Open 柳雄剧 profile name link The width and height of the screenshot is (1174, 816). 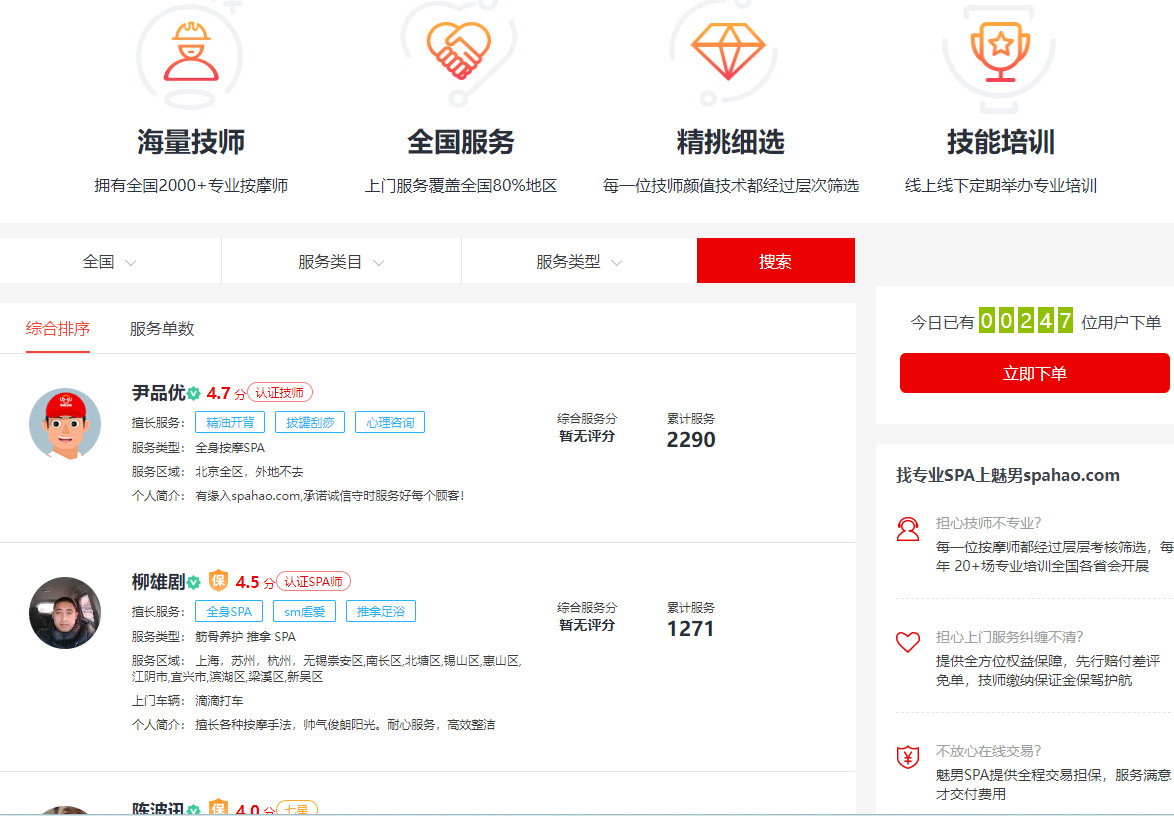click(x=159, y=582)
